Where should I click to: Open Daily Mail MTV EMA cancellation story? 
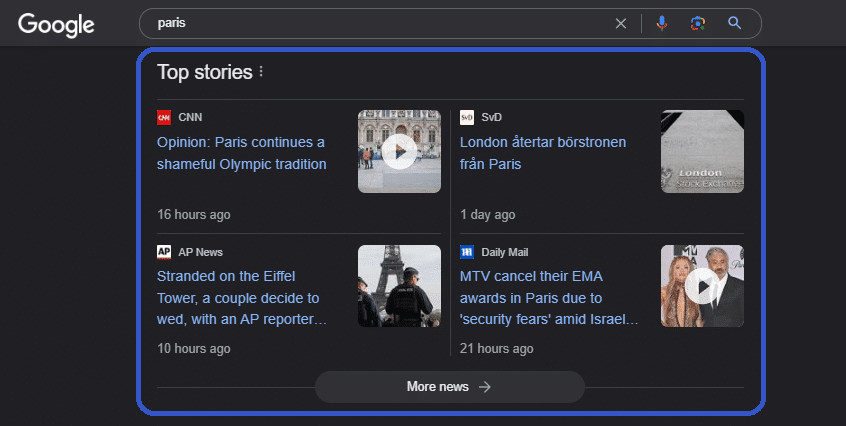tap(549, 297)
